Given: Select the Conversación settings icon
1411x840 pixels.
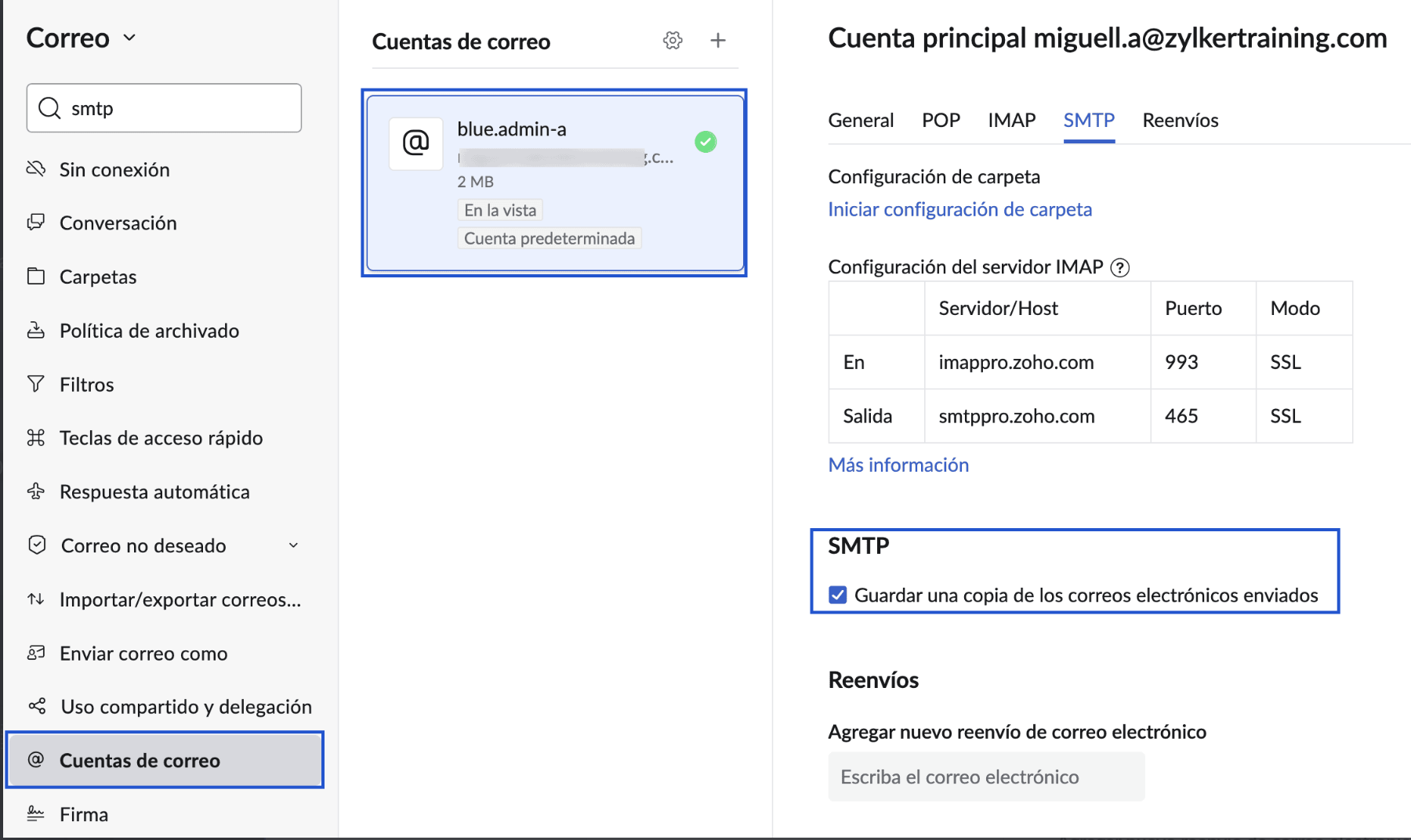Looking at the screenshot, I should [x=37, y=223].
